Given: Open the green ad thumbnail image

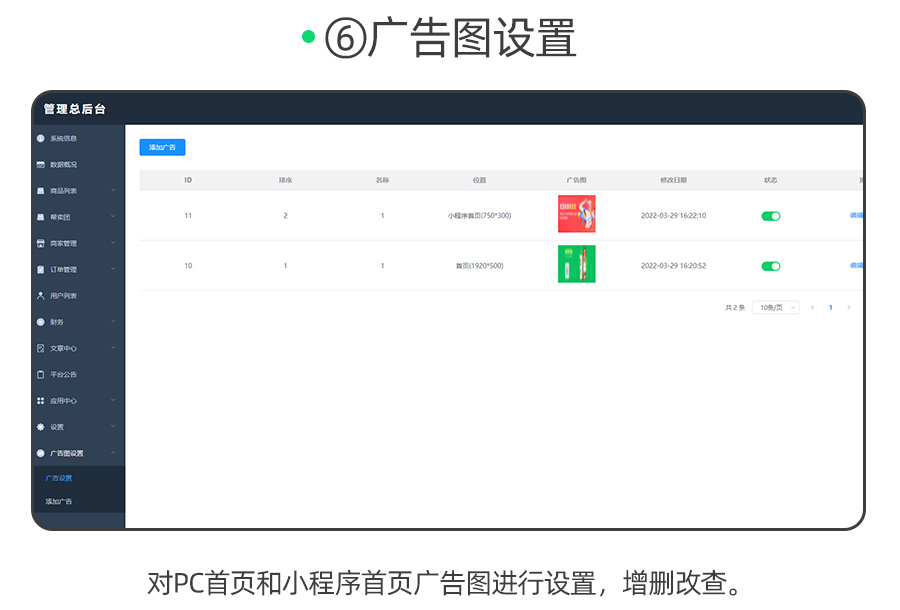Looking at the screenshot, I should [x=576, y=264].
